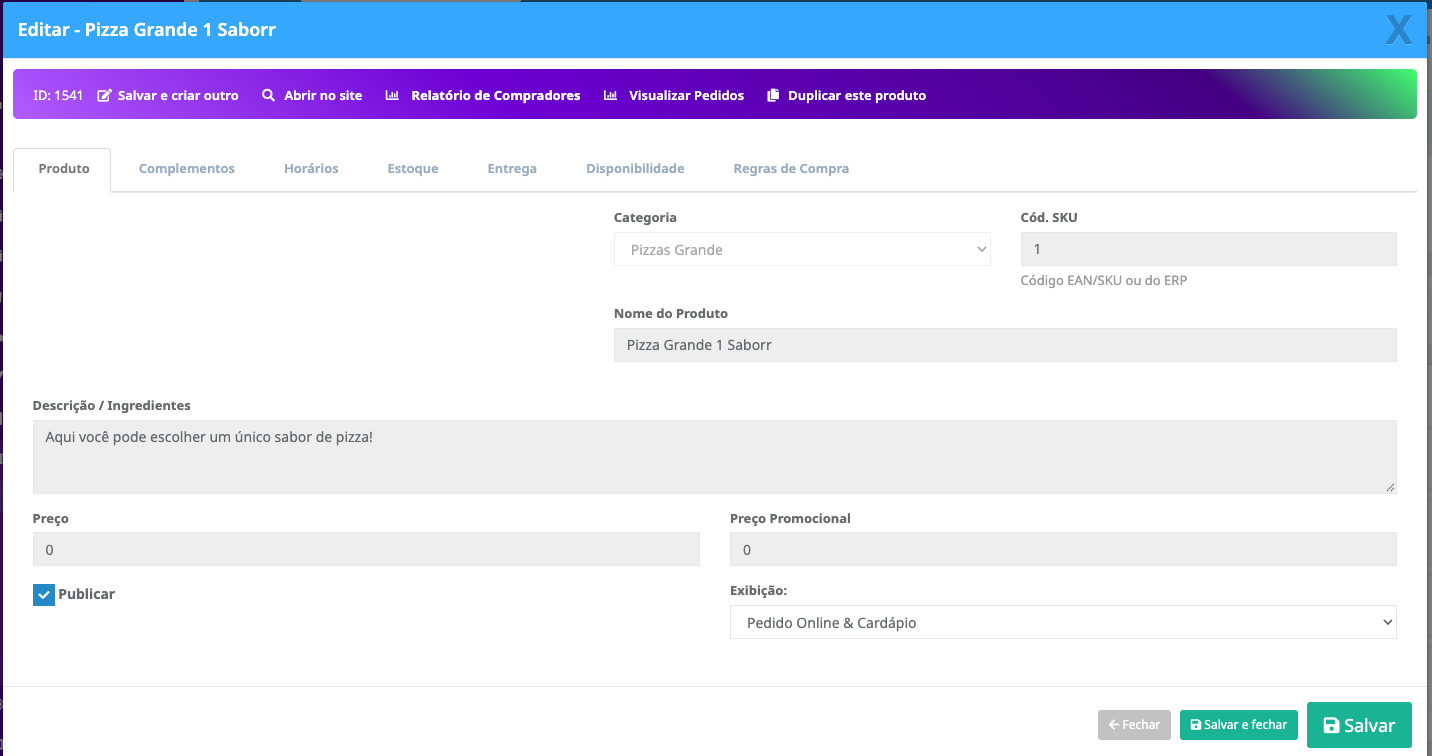Switch to the Regras de Compra tab

click(791, 169)
